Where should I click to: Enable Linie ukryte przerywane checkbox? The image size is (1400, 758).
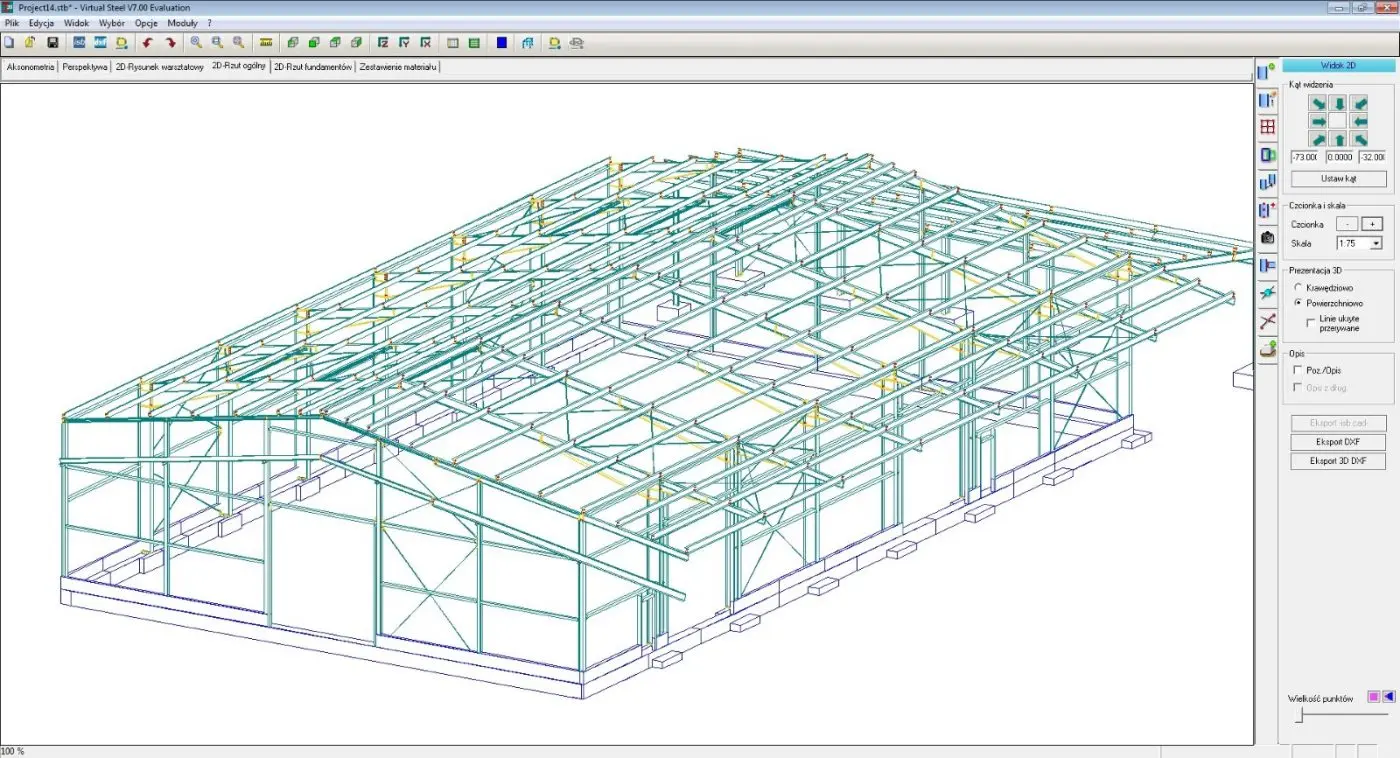coord(1311,322)
